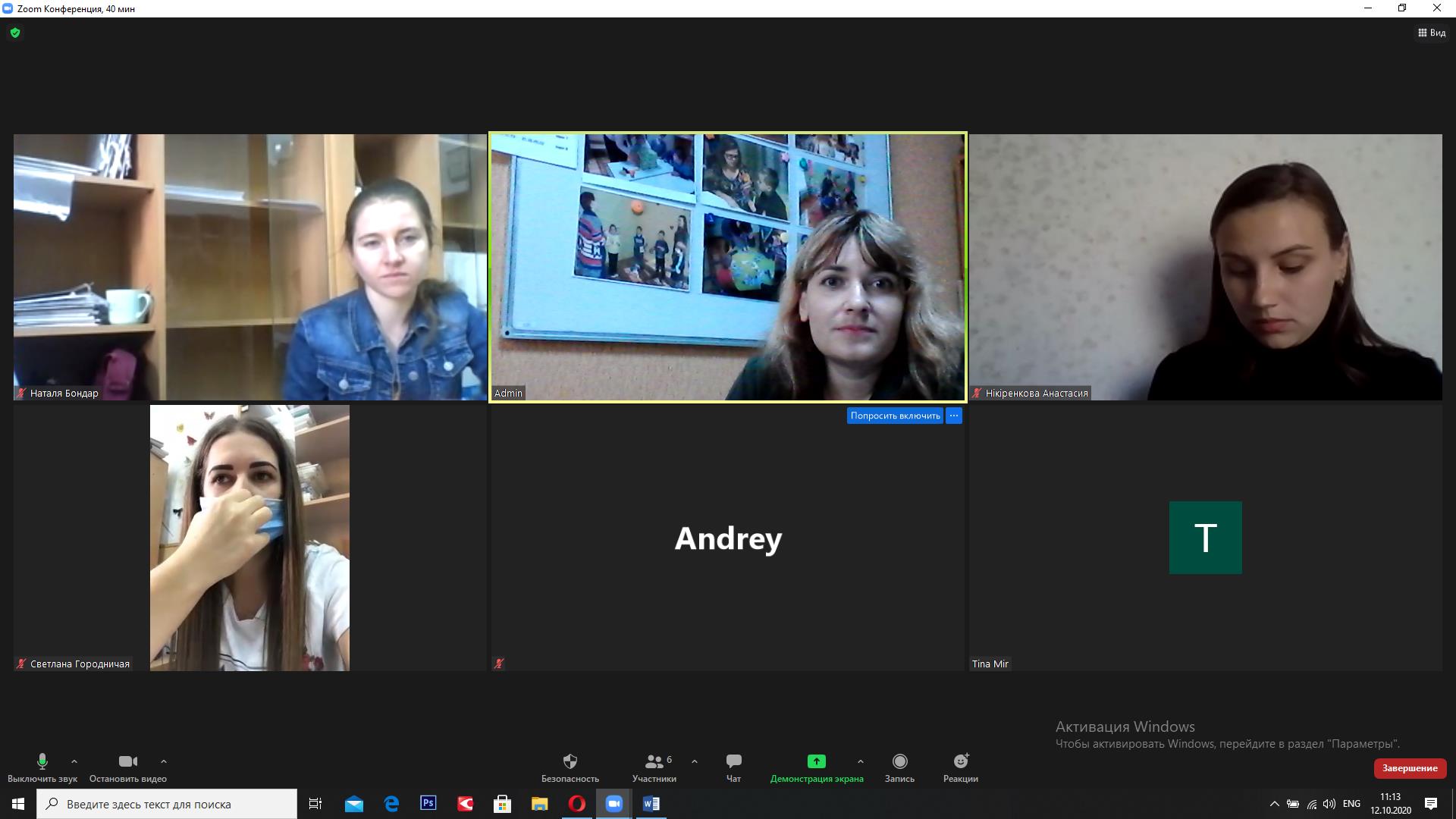1456x819 pixels.
Task: Expand the participants options arrow
Action: coord(695,761)
